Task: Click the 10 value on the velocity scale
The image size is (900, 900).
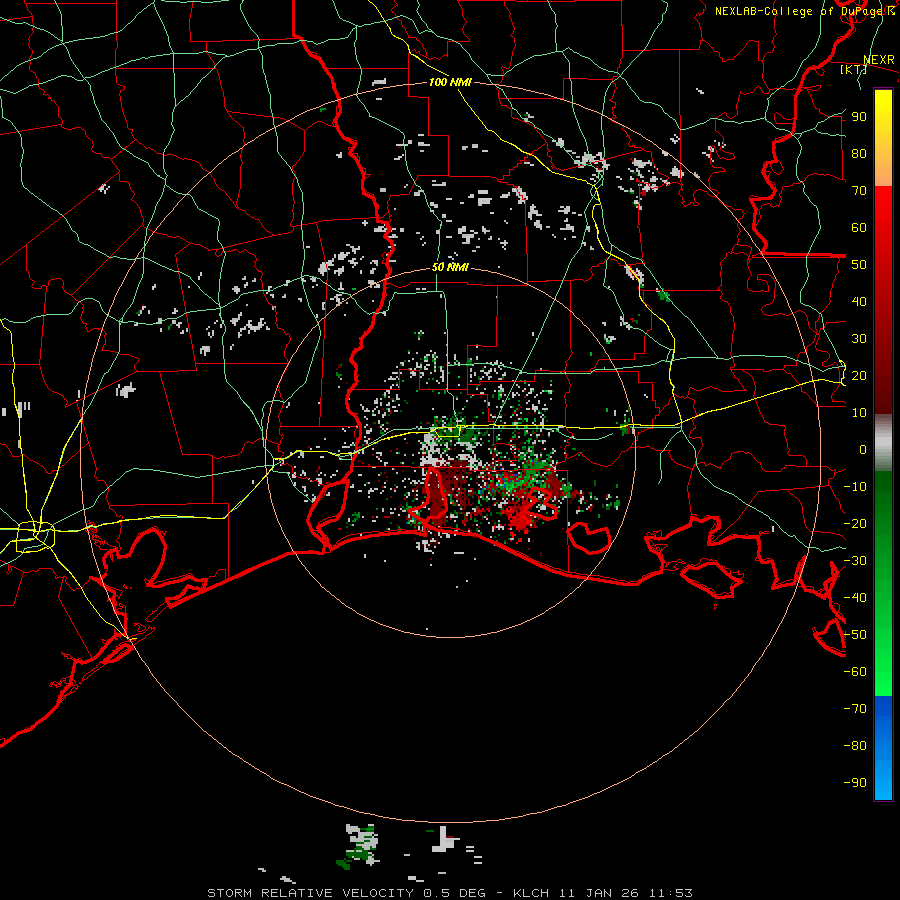Action: pyautogui.click(x=859, y=413)
